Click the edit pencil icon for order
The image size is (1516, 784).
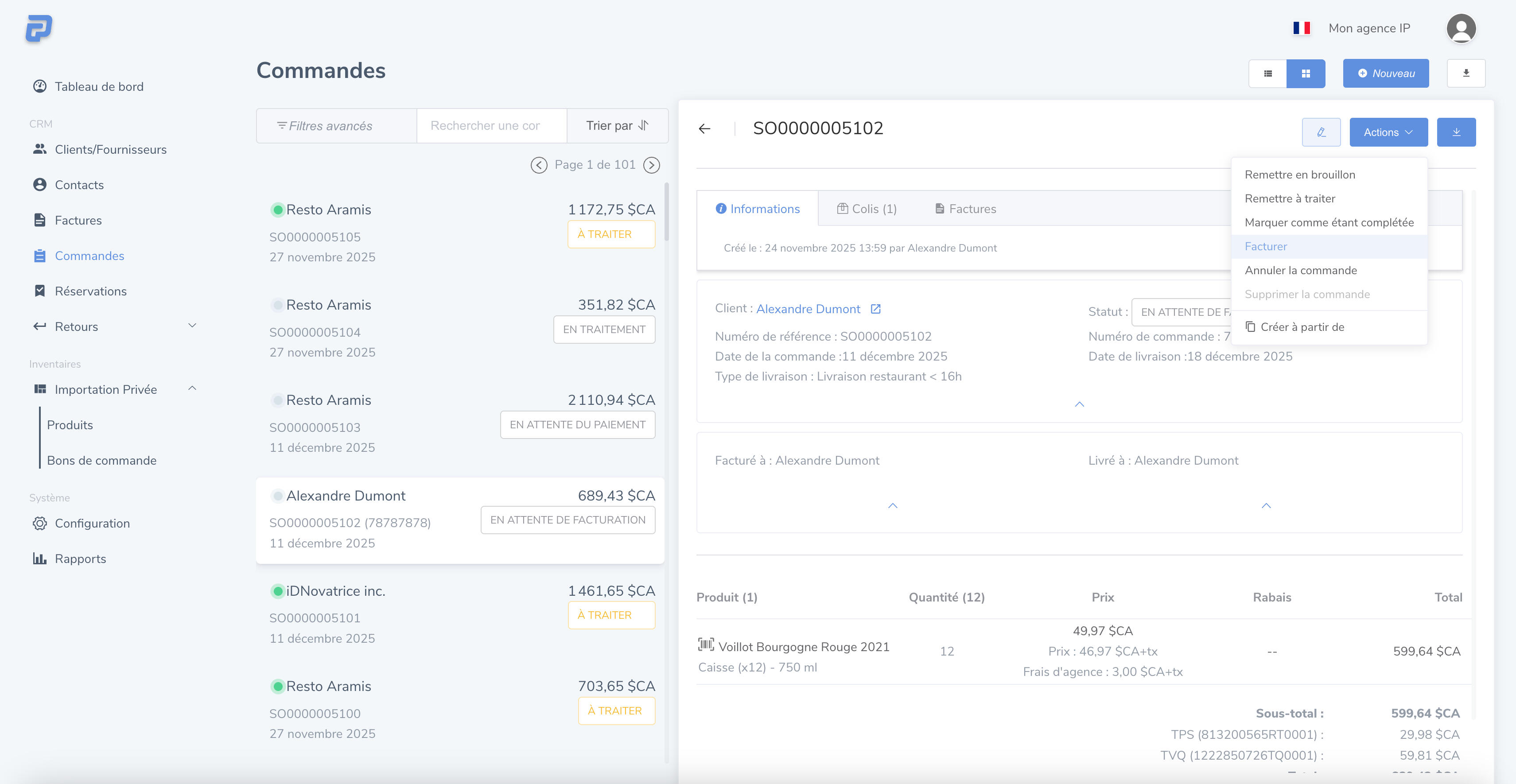tap(1321, 132)
